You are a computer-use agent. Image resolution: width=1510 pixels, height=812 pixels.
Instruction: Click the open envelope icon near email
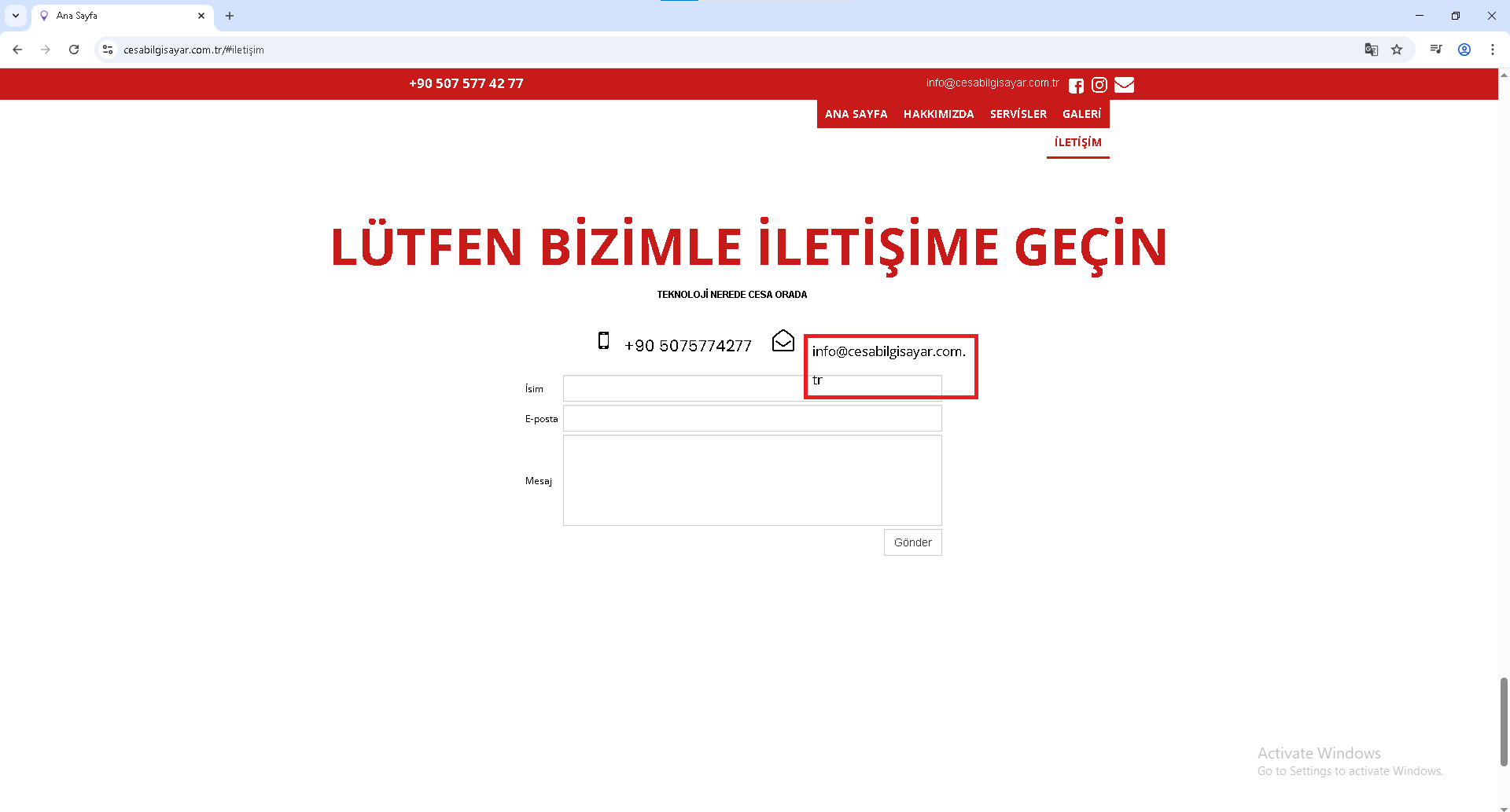pyautogui.click(x=783, y=340)
